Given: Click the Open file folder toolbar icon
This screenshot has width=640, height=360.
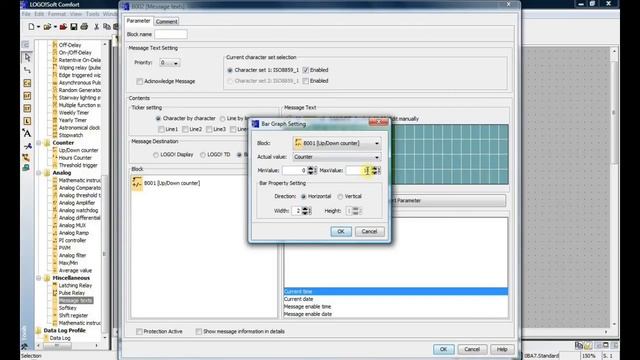Looking at the screenshot, I should tap(47, 27).
